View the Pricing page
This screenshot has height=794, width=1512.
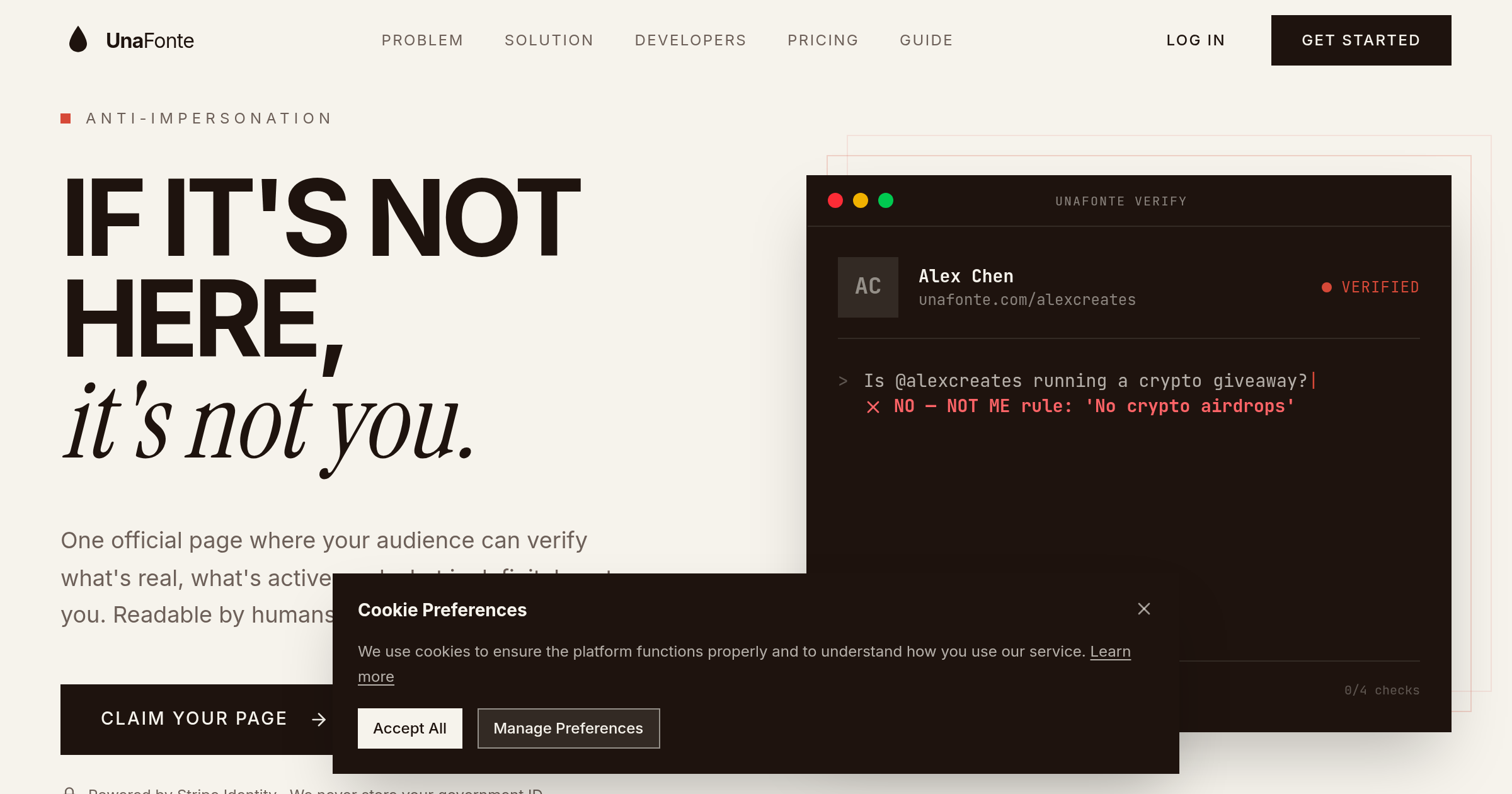tap(823, 40)
